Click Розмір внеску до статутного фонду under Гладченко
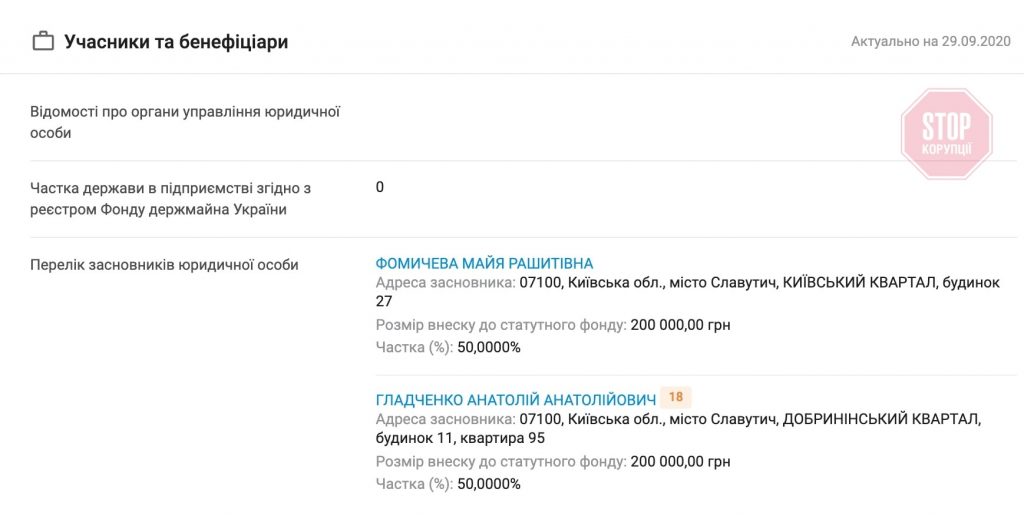Screen dimensions: 1024x516 (501, 461)
